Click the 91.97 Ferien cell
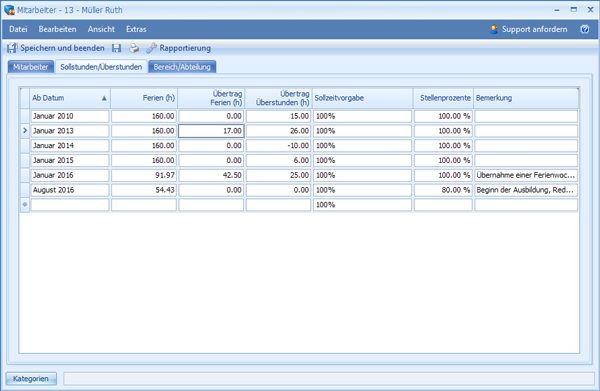This screenshot has width=600, height=391. point(144,175)
